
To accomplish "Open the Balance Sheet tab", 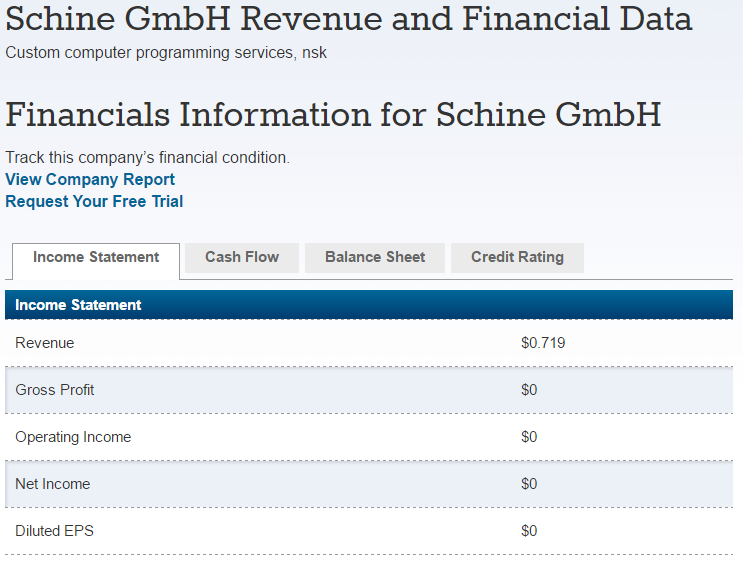I will point(375,258).
